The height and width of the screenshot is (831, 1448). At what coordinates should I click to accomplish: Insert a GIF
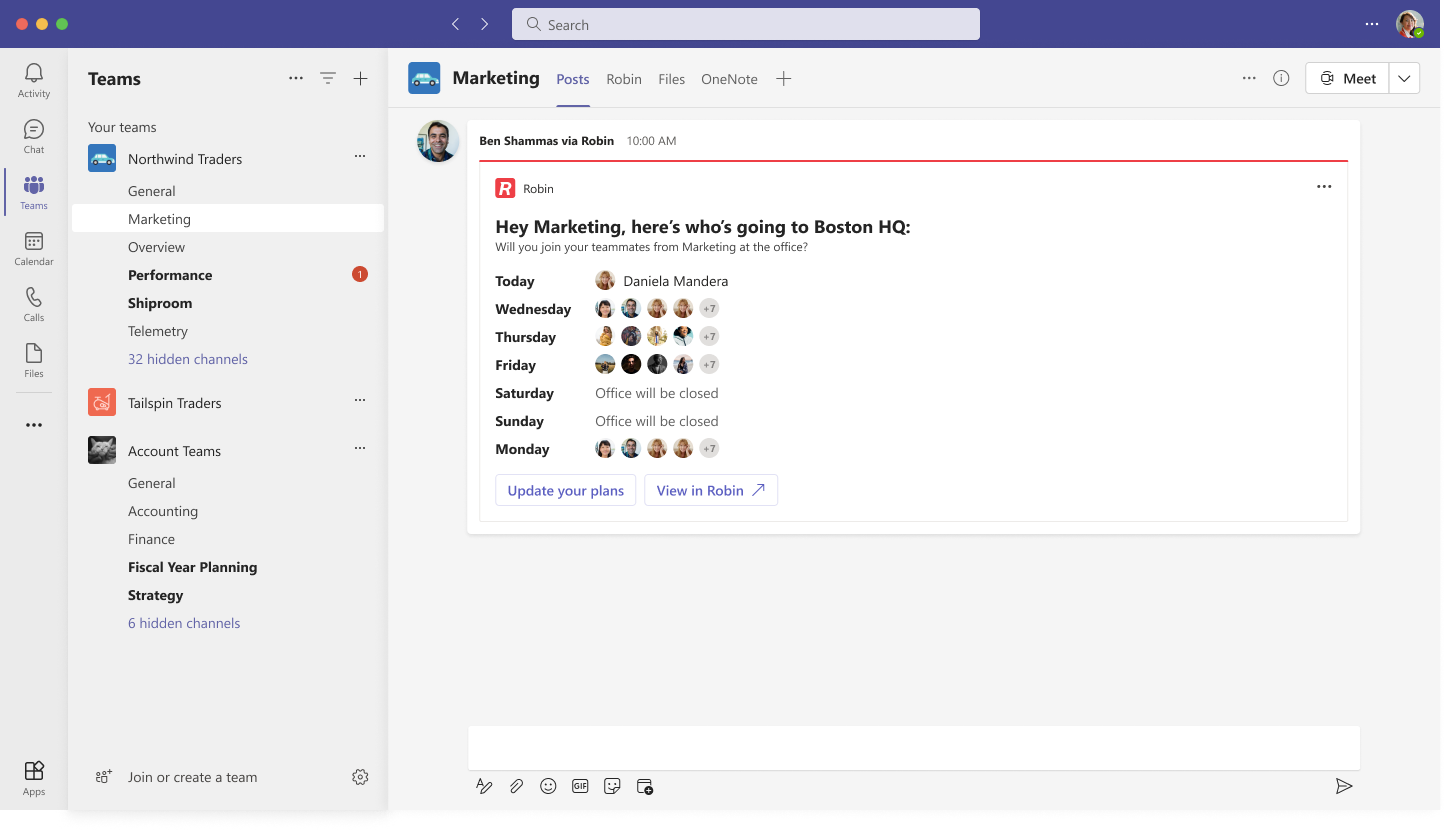pyautogui.click(x=580, y=786)
